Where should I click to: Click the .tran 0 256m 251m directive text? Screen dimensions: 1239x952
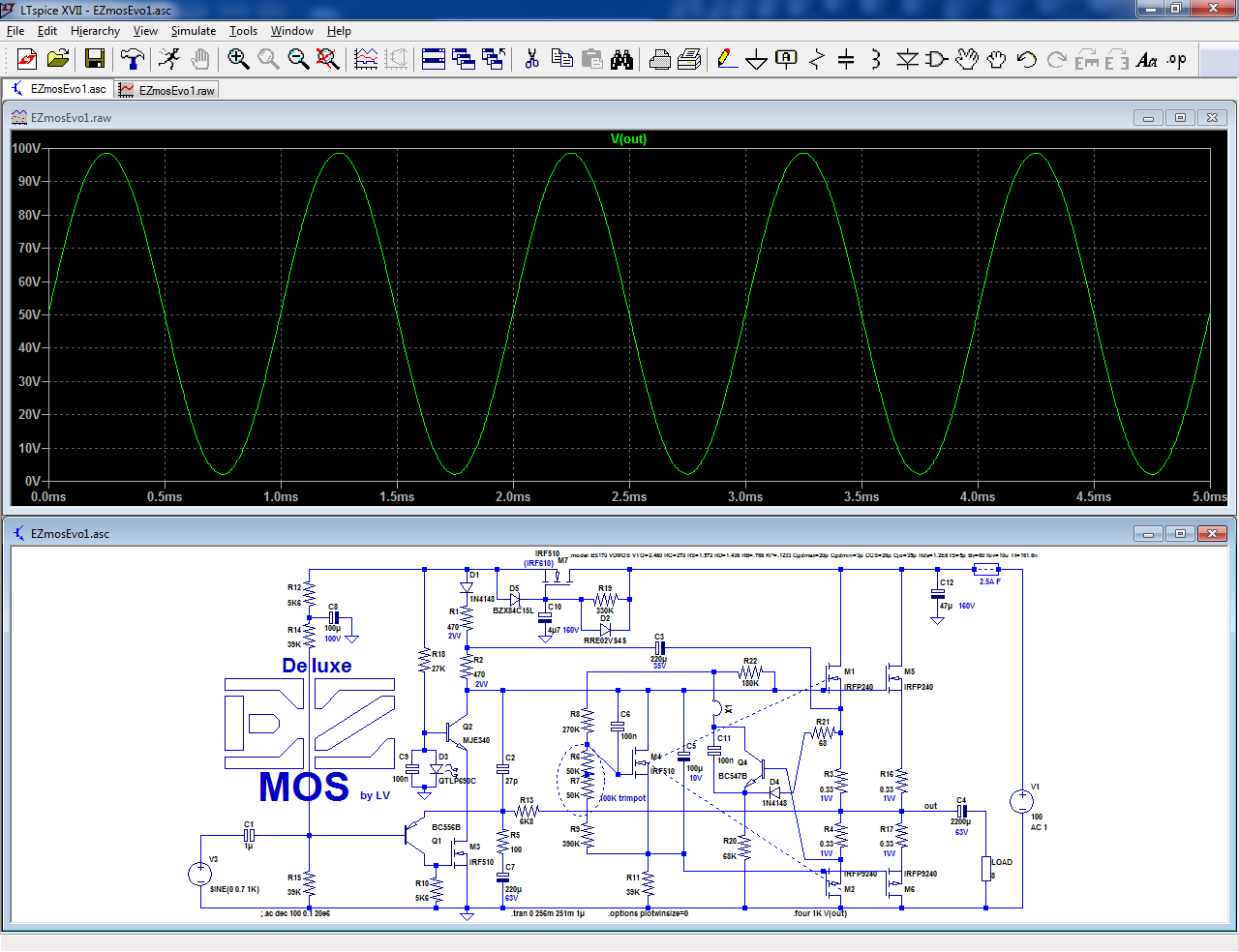coord(548,913)
